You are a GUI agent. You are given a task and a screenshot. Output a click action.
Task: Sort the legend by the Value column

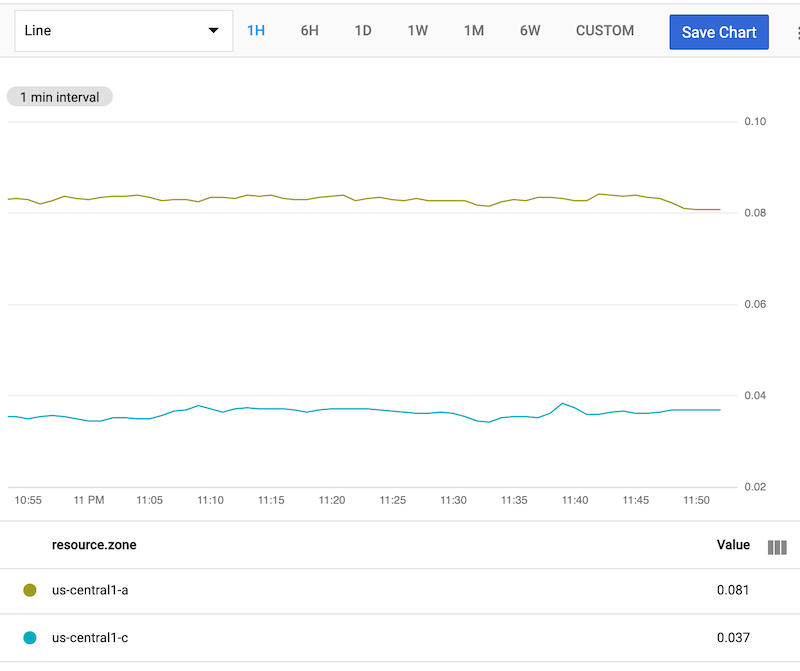point(733,545)
